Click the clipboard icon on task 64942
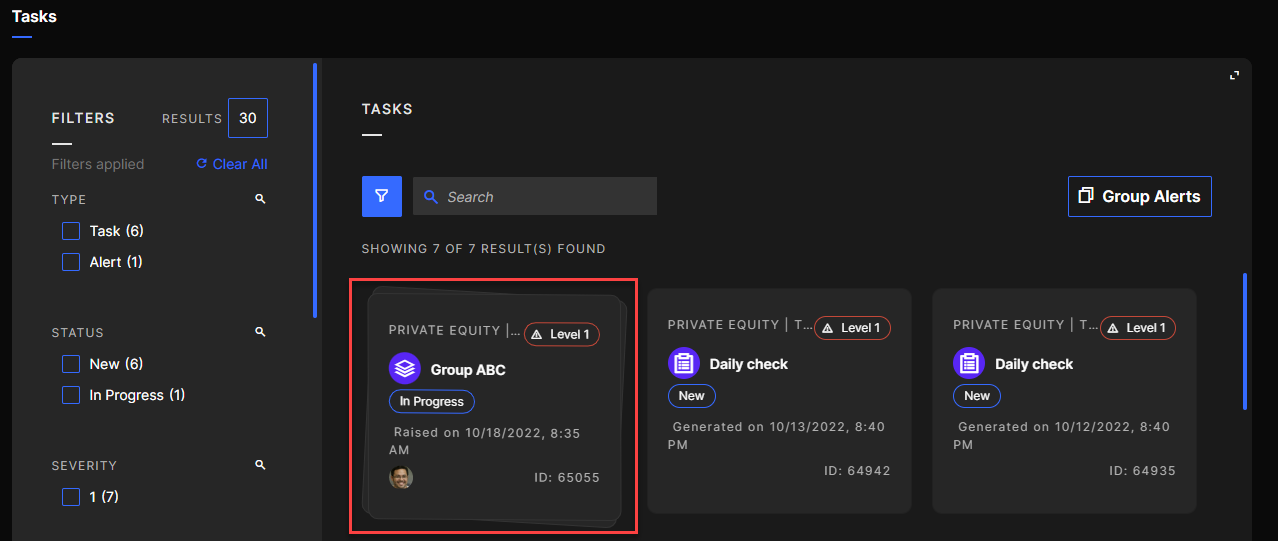1278x541 pixels. tap(684, 364)
